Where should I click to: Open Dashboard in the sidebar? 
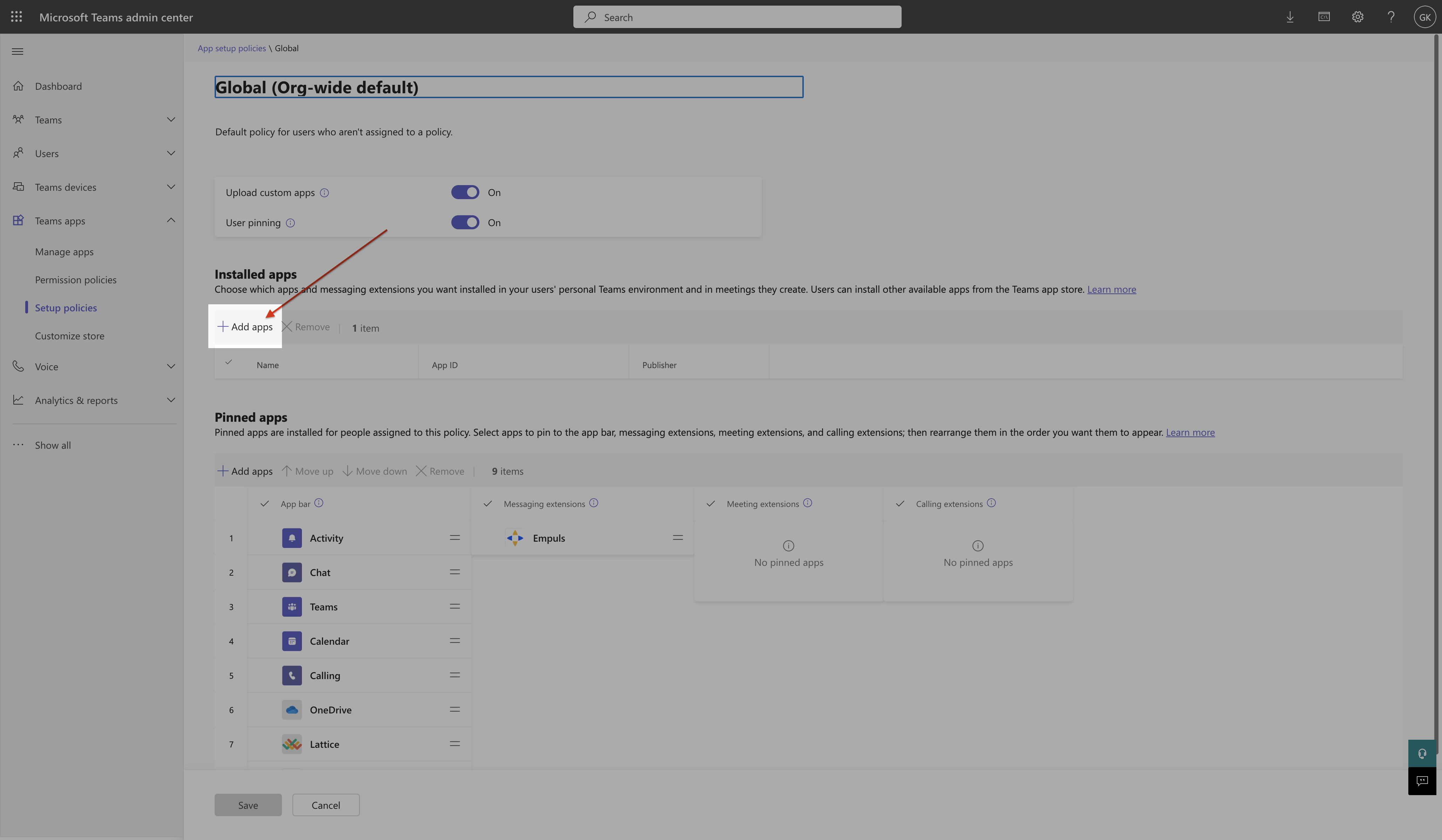(58, 86)
